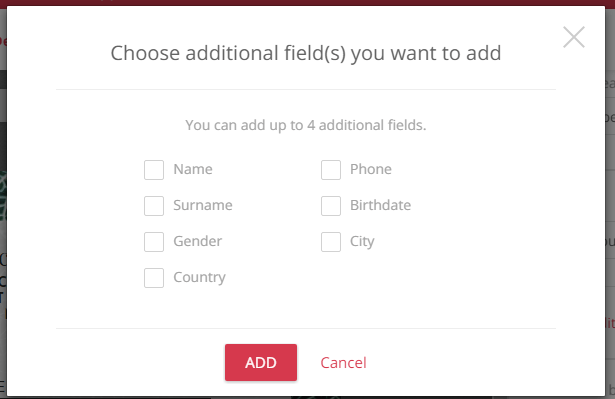Click the 'Choose additional field(s)' heading
Image resolution: width=615 pixels, height=399 pixels.
pos(306,53)
